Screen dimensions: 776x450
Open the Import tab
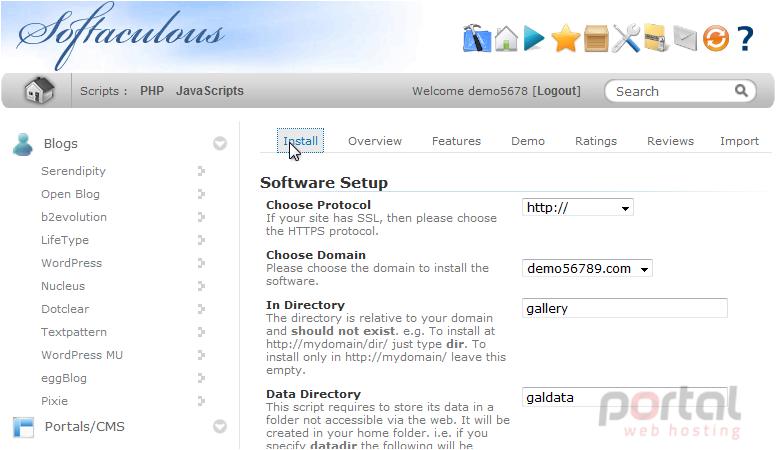tap(739, 141)
